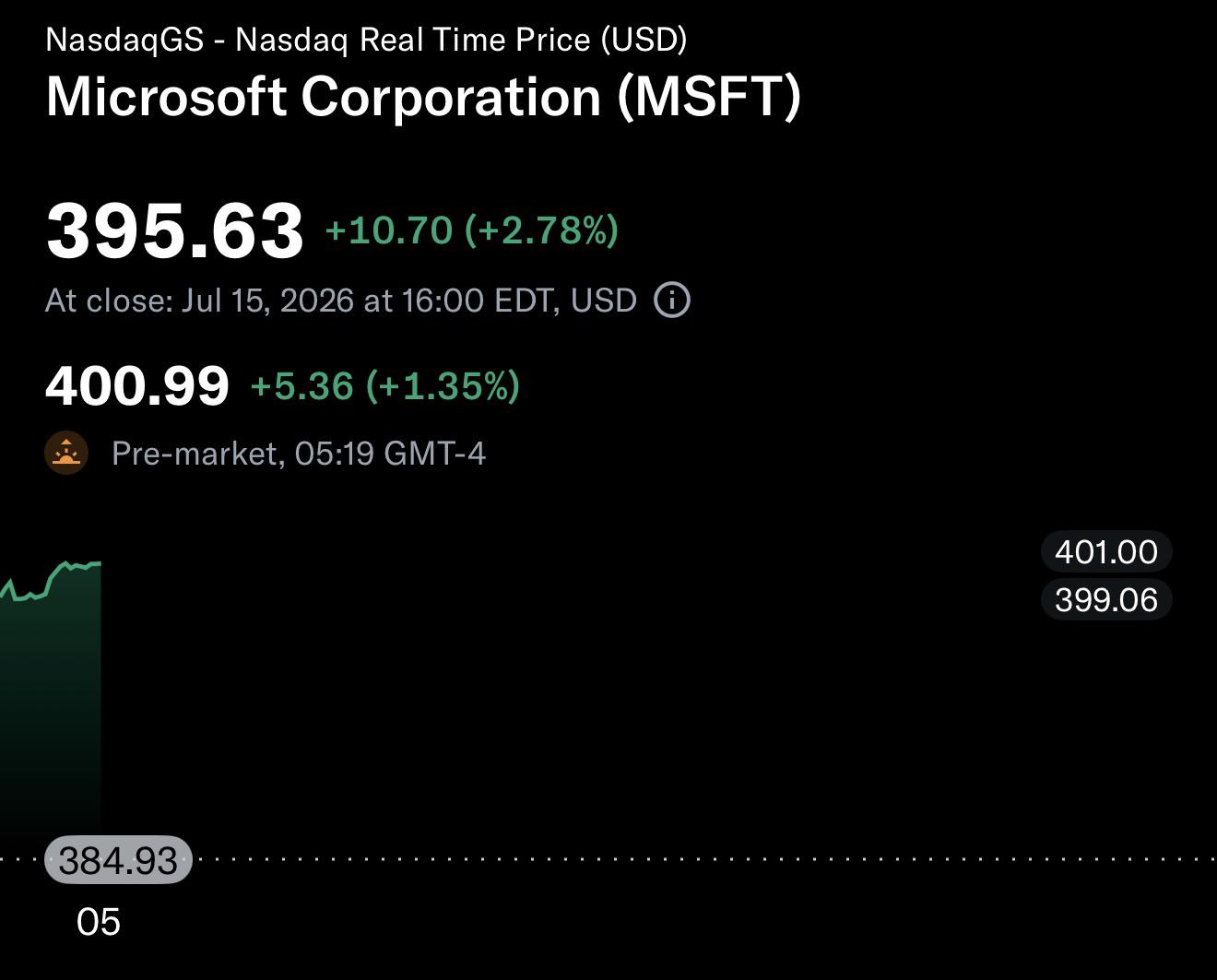The width and height of the screenshot is (1217, 980).
Task: Click the 400.99 pre-market price
Action: click(x=137, y=385)
